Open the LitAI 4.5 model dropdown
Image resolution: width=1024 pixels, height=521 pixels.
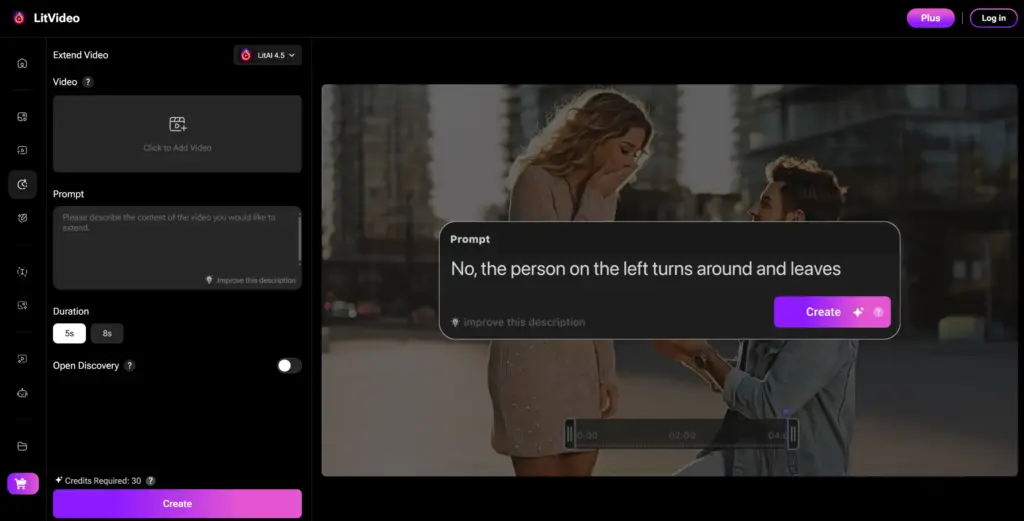268,55
